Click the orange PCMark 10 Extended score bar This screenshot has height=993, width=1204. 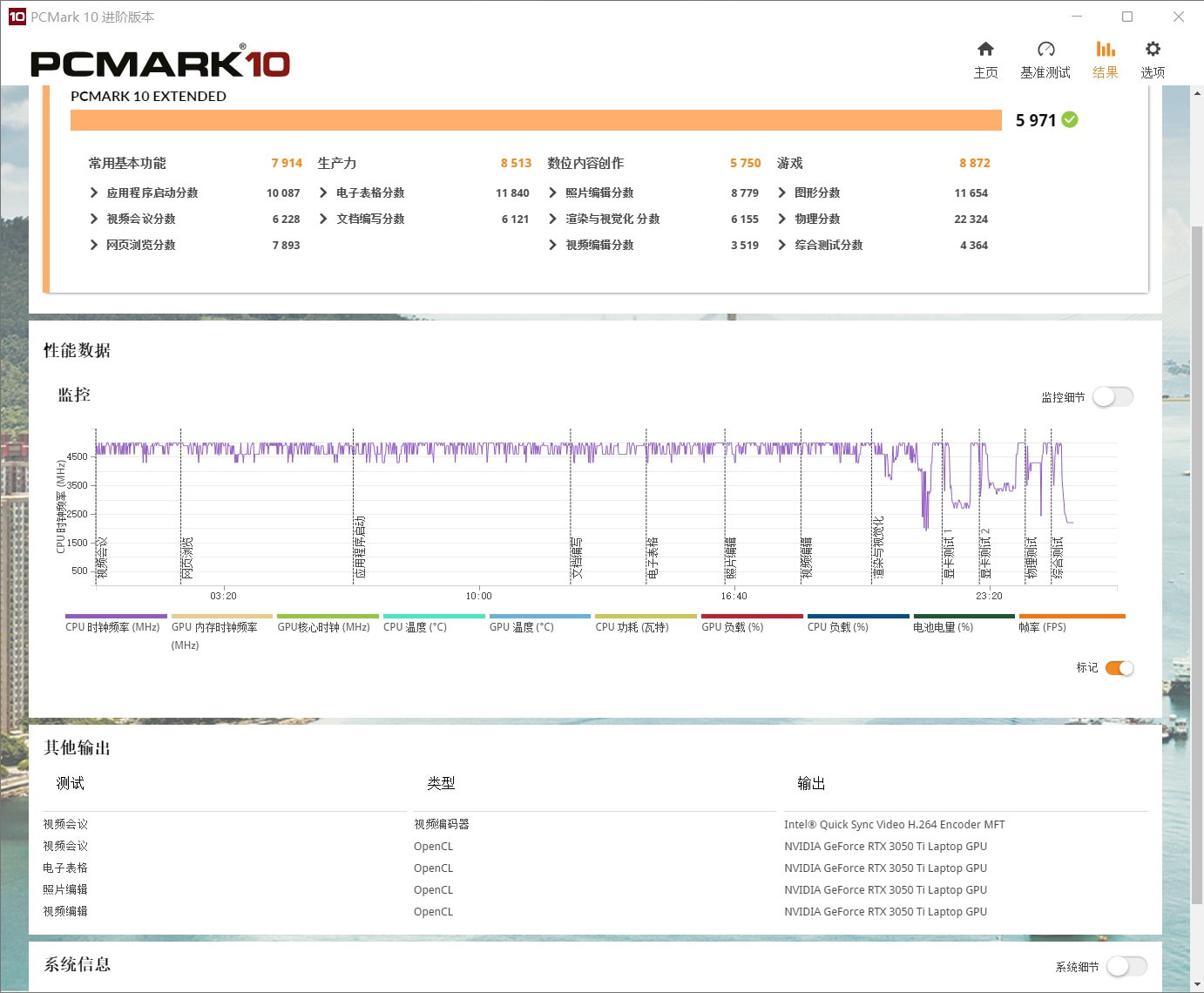pos(536,120)
